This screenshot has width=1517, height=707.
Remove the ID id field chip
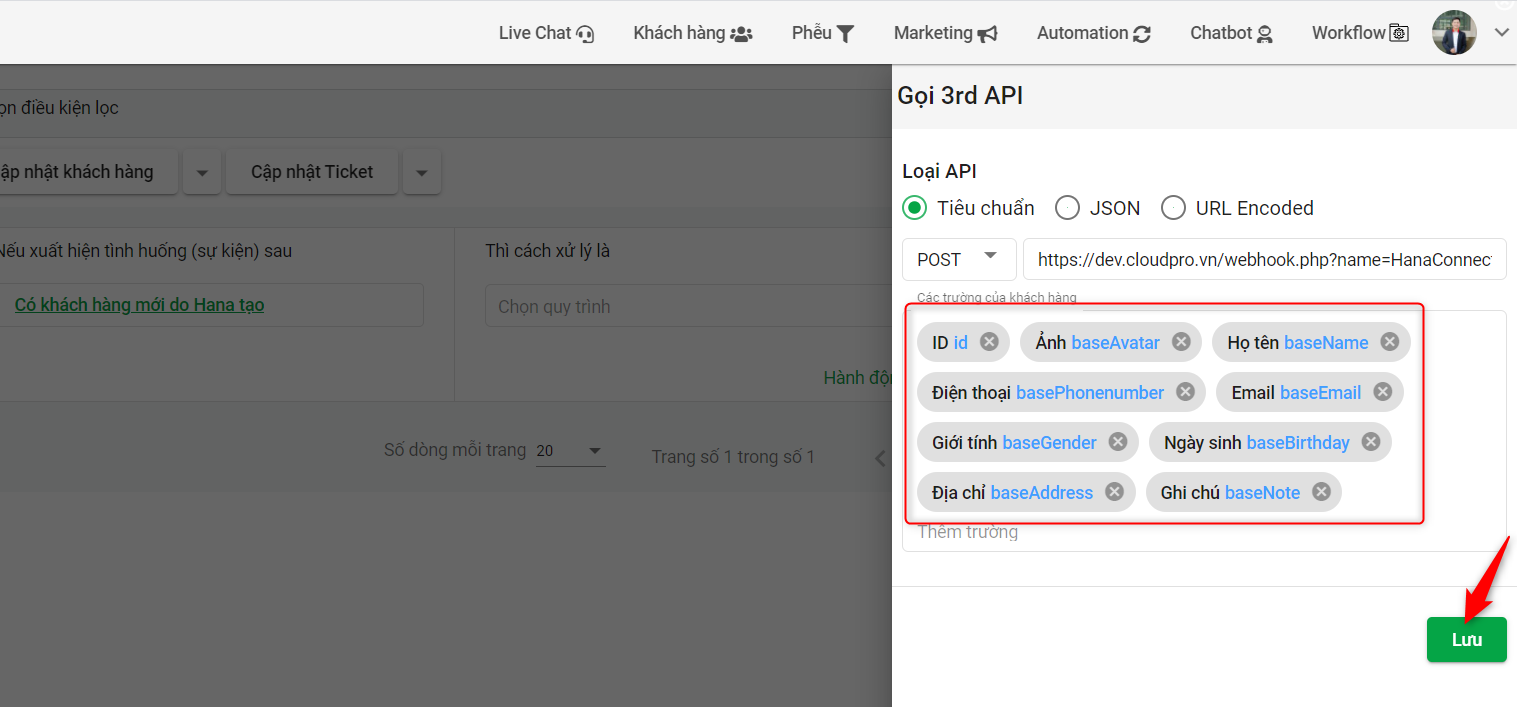click(x=989, y=342)
